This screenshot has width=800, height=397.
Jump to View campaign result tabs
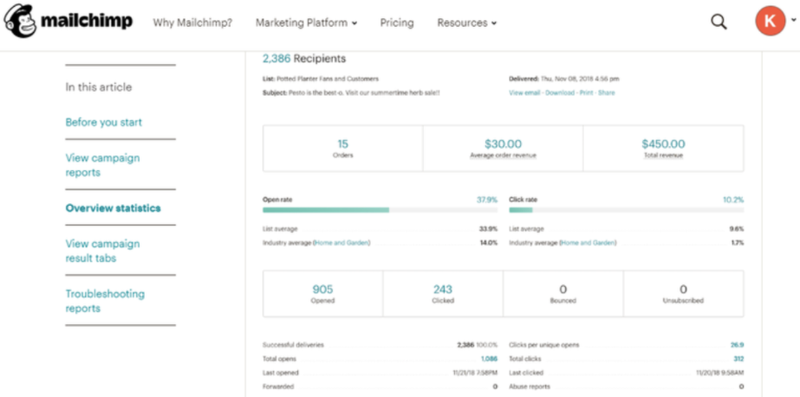(x=103, y=251)
